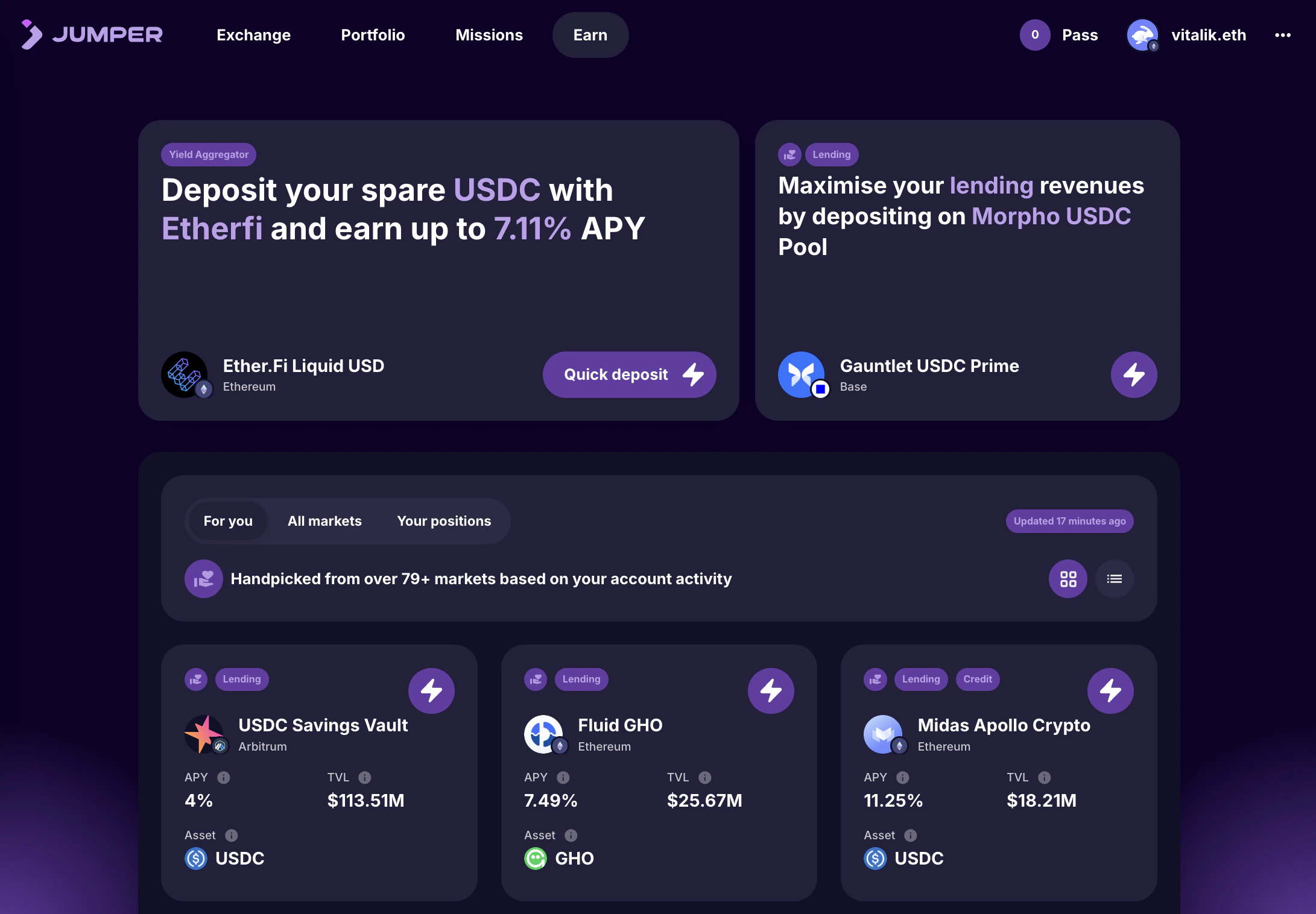Click the APY info icon on Midas Apollo Crypto
This screenshot has height=914, width=1316.
pos(903,778)
